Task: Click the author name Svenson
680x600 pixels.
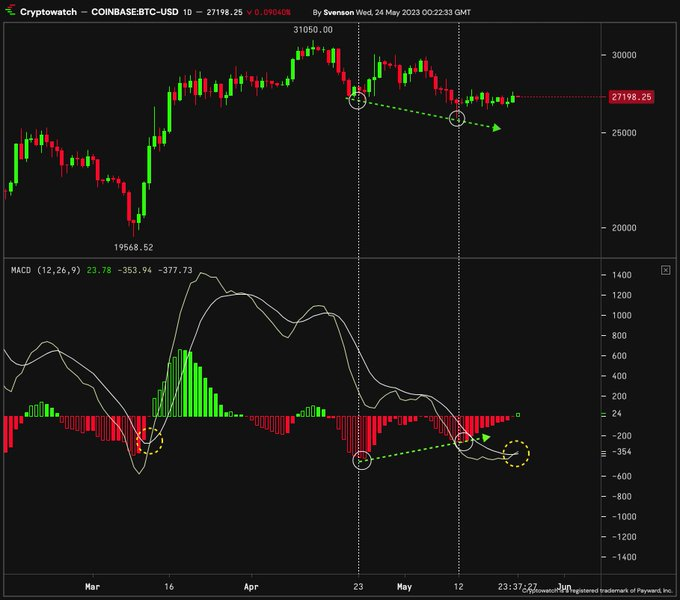Action: point(338,12)
